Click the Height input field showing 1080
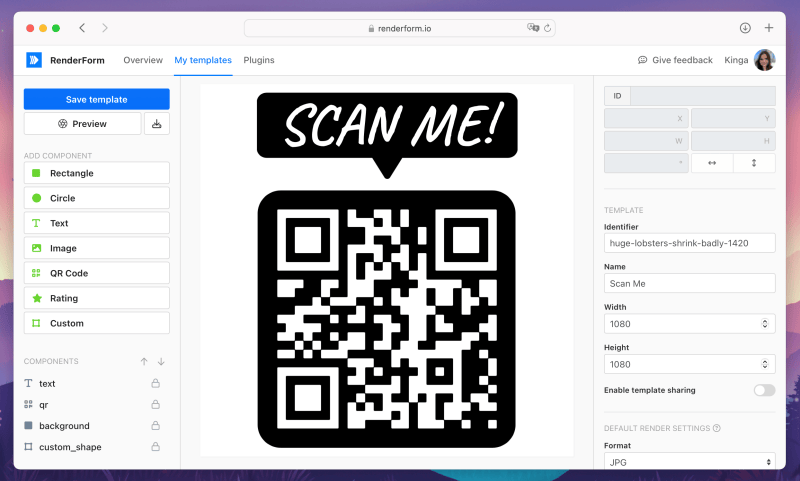The height and width of the screenshot is (481, 800). tap(690, 364)
